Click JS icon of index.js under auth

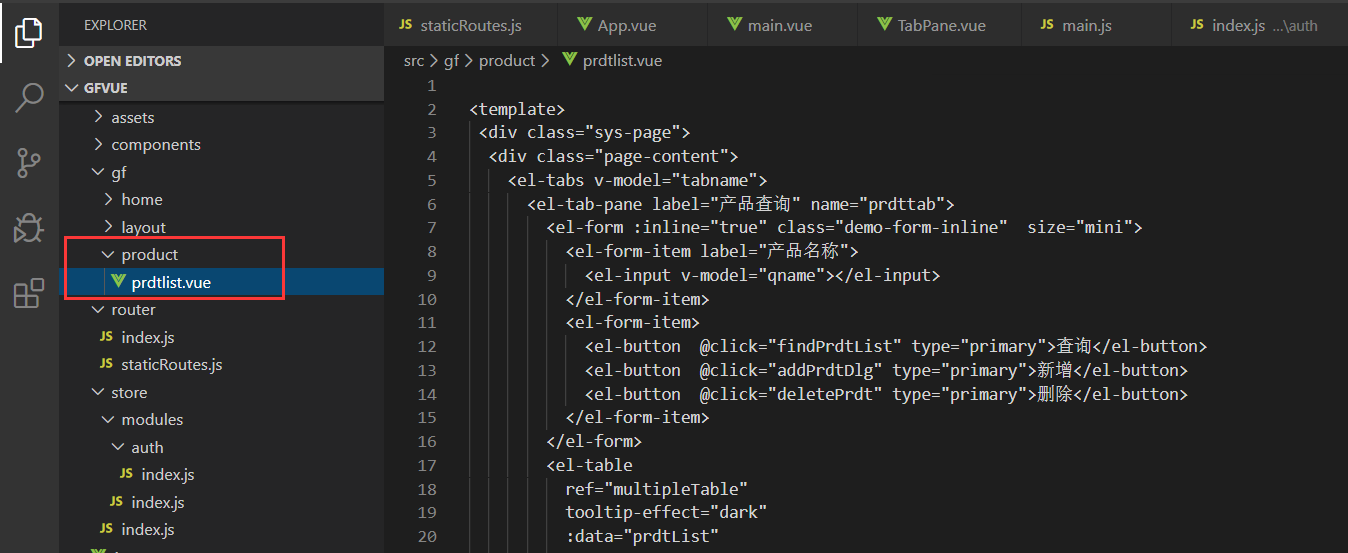[x=126, y=474]
